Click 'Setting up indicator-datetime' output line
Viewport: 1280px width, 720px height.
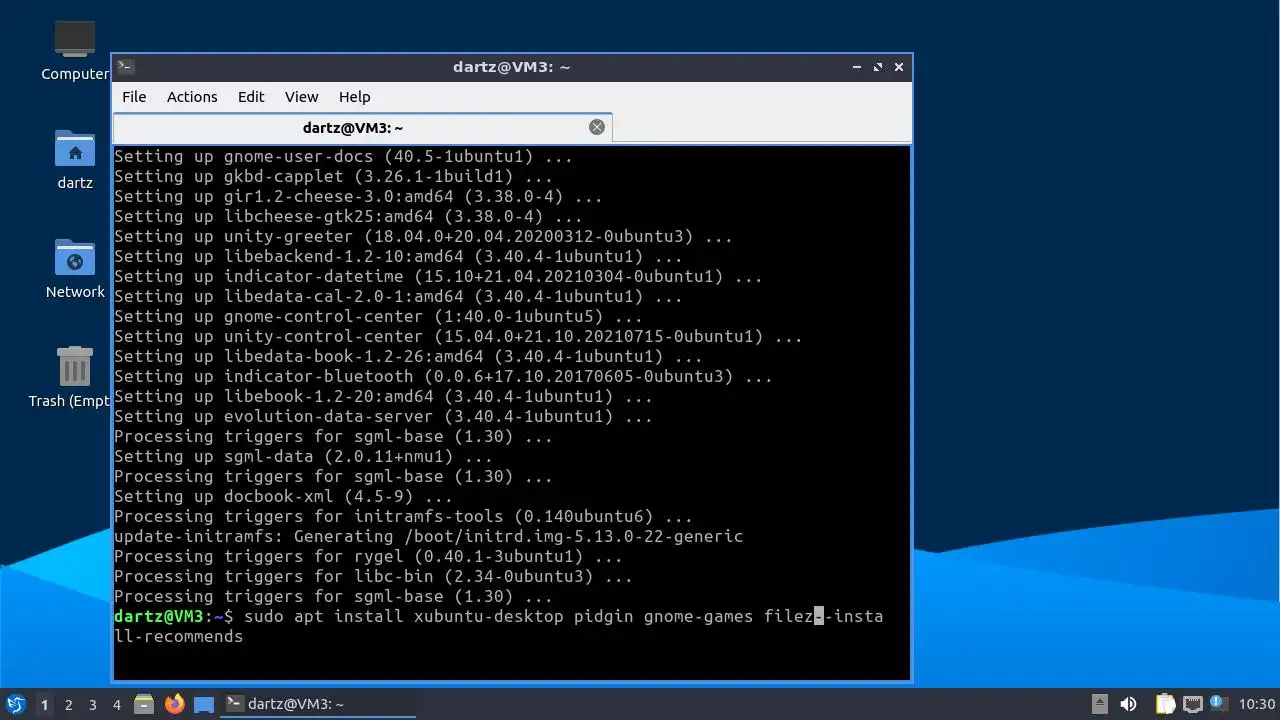point(438,276)
